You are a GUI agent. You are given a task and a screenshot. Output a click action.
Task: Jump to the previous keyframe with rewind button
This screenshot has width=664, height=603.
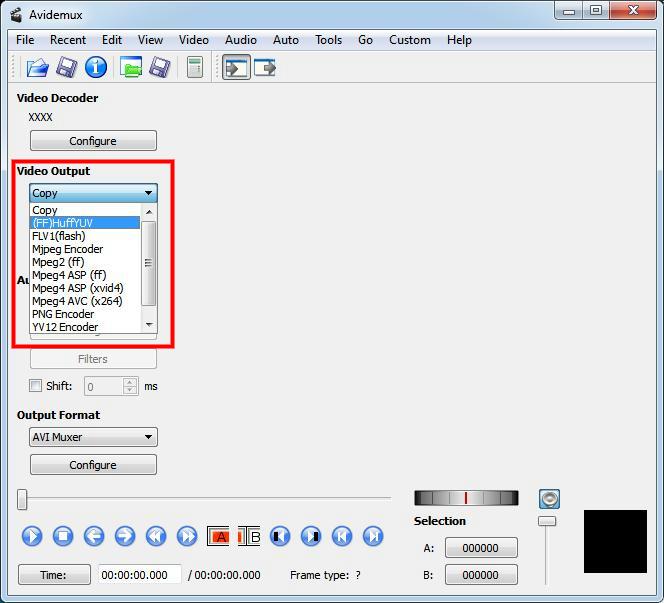[156, 536]
